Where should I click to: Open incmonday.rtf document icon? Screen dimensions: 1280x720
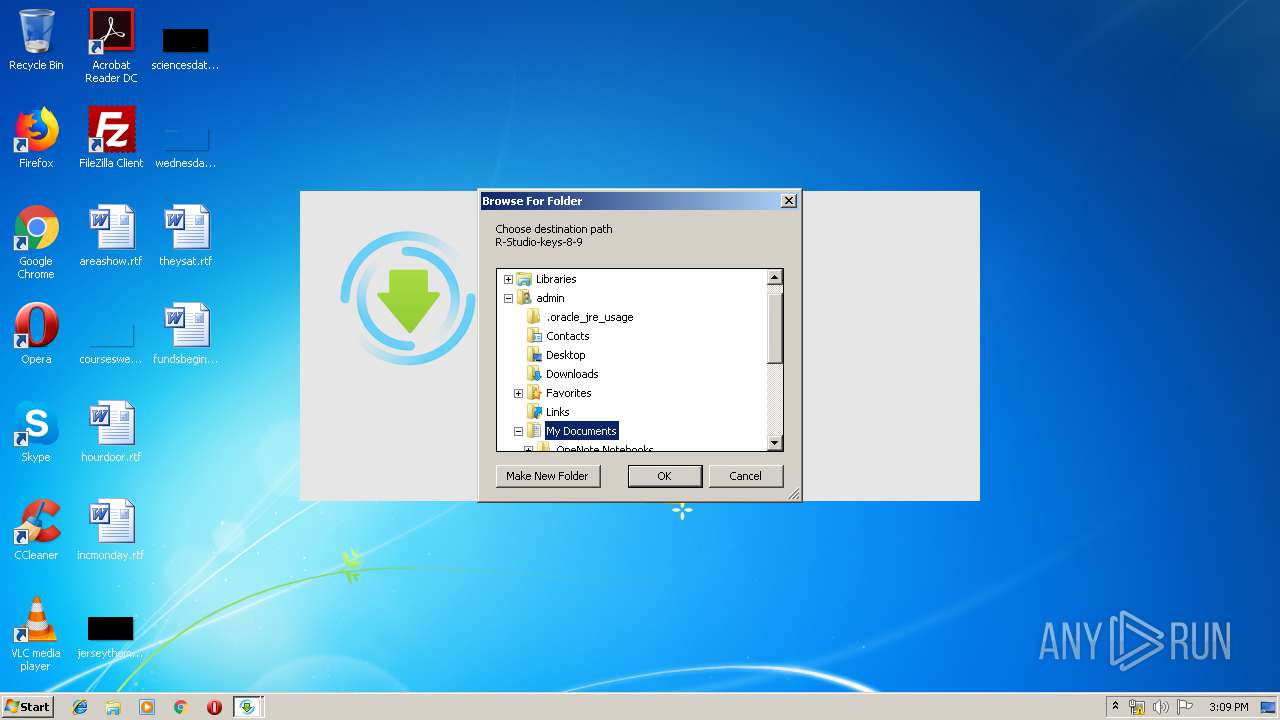point(111,530)
